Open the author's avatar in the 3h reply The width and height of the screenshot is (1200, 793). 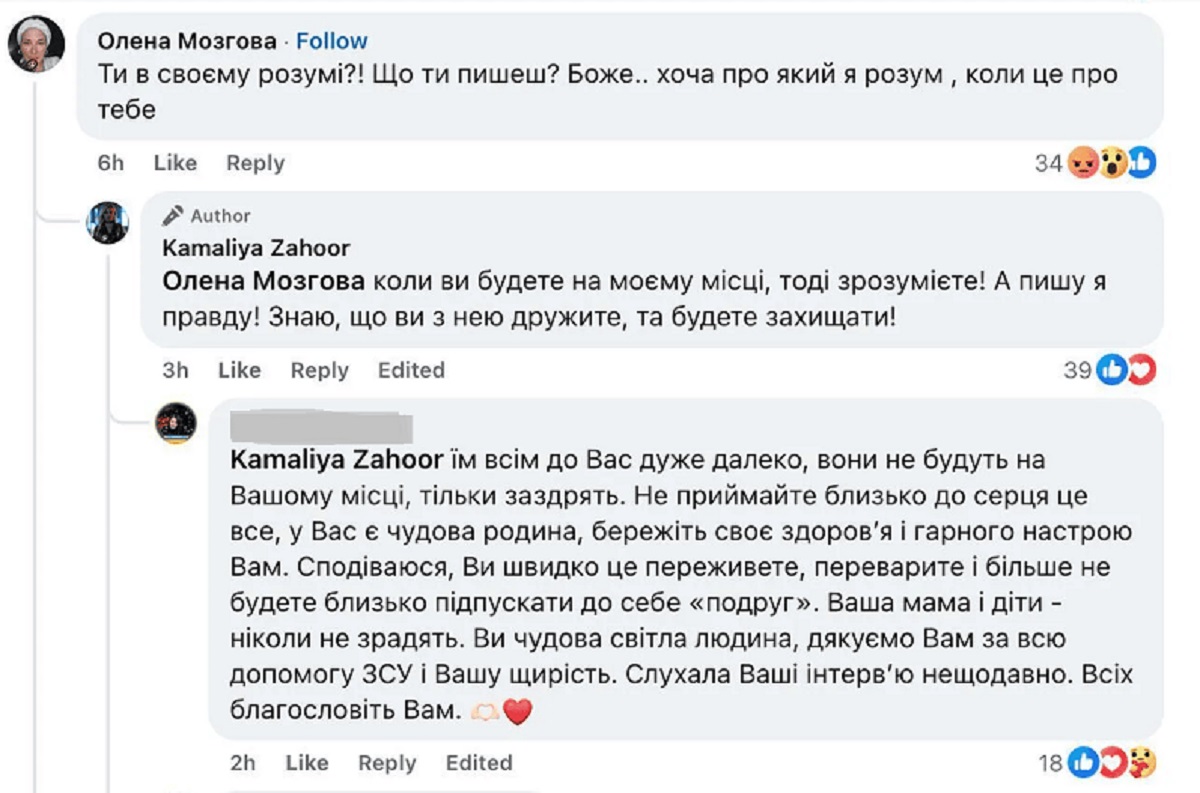109,222
